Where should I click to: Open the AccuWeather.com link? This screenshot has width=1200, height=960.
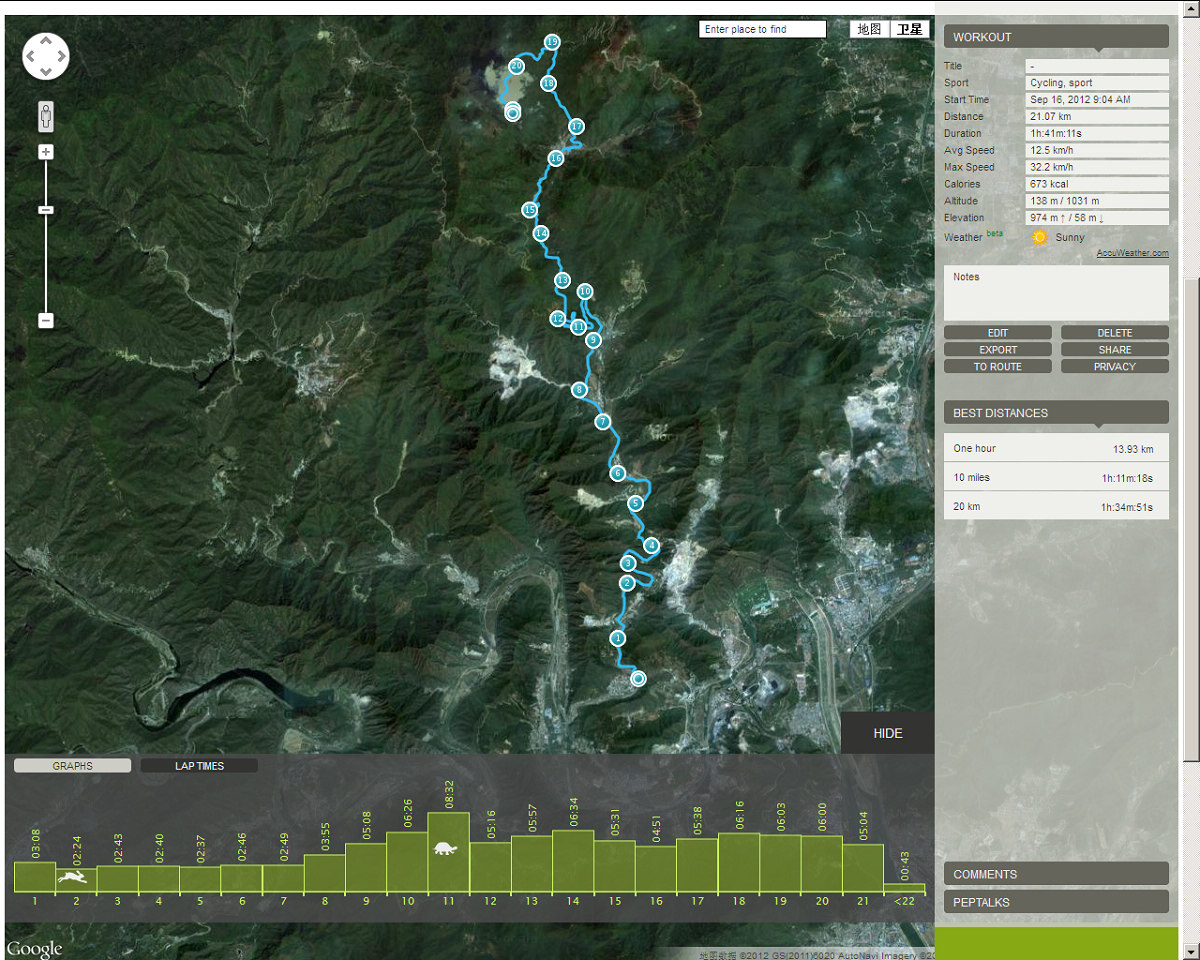click(x=1132, y=253)
